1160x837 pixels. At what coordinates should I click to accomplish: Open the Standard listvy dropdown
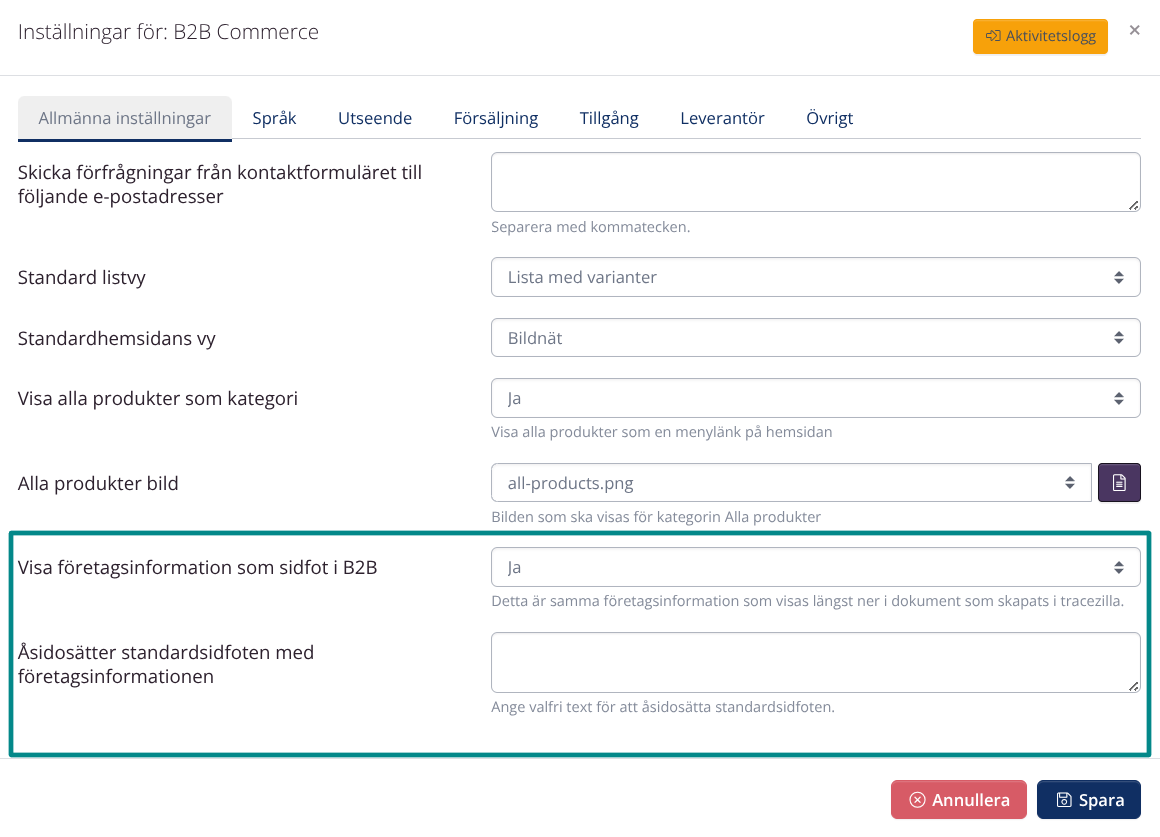(815, 277)
